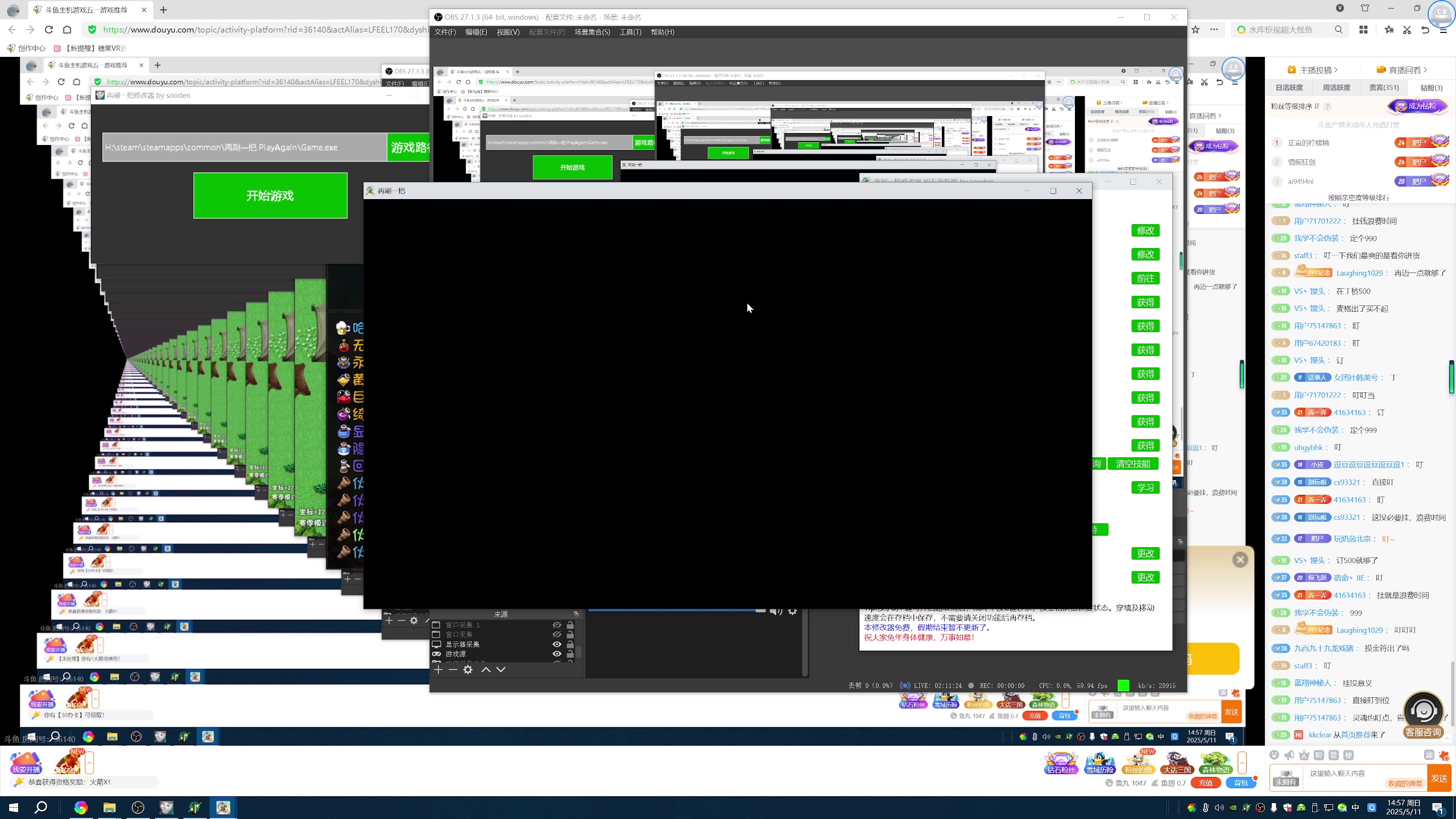Mute audio with OBS mixer speaker icon

pyautogui.click(x=776, y=611)
